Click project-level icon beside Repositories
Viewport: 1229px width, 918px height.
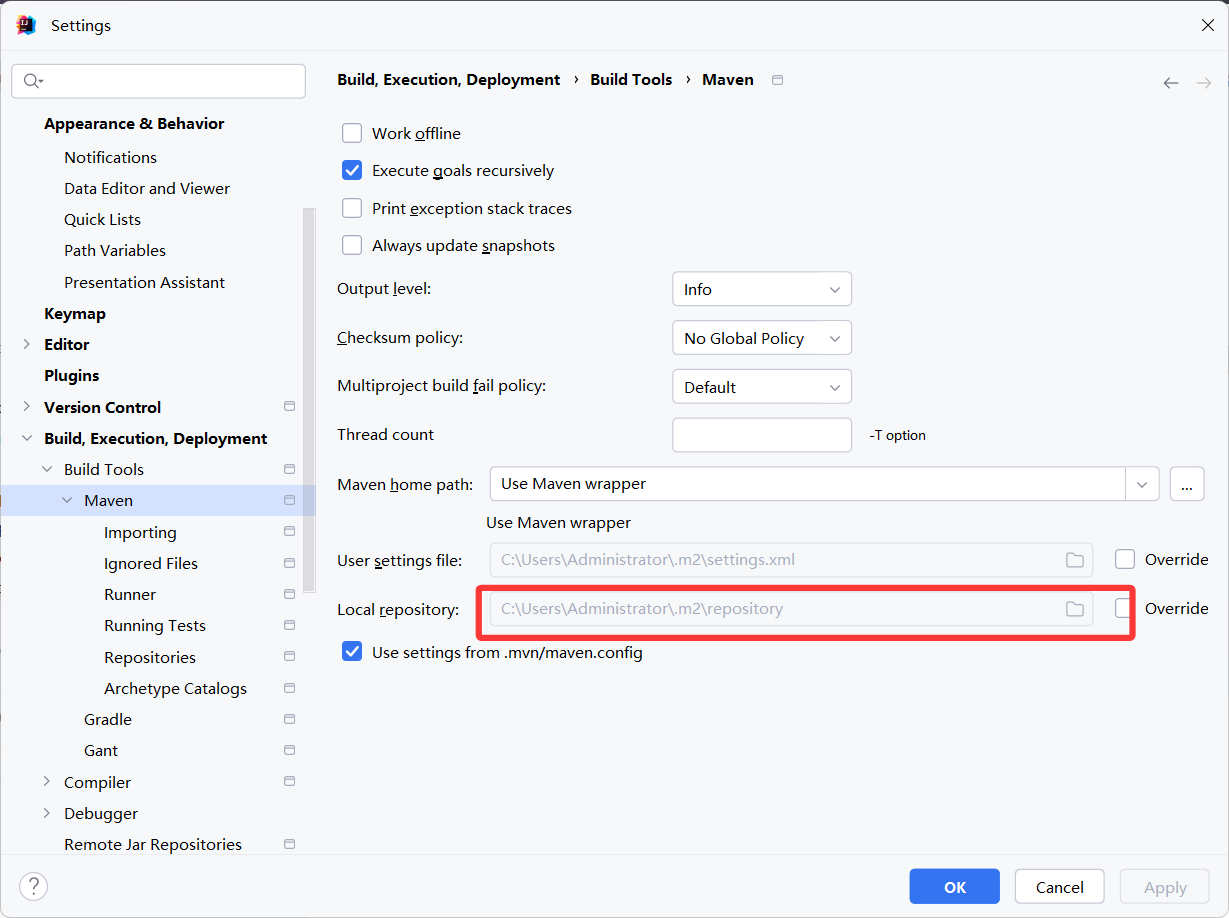click(x=290, y=657)
